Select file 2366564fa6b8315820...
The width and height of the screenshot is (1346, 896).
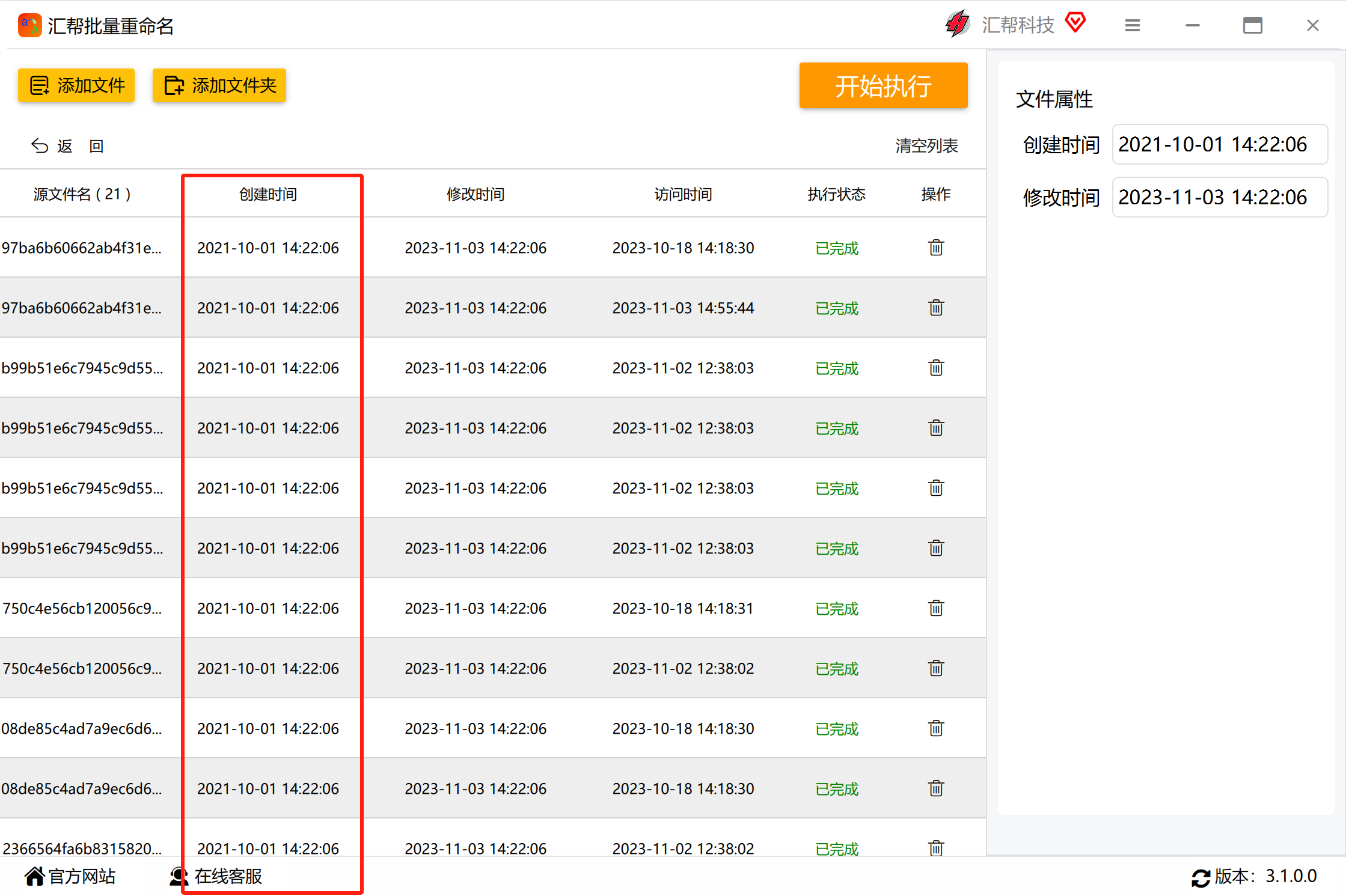tap(82, 848)
